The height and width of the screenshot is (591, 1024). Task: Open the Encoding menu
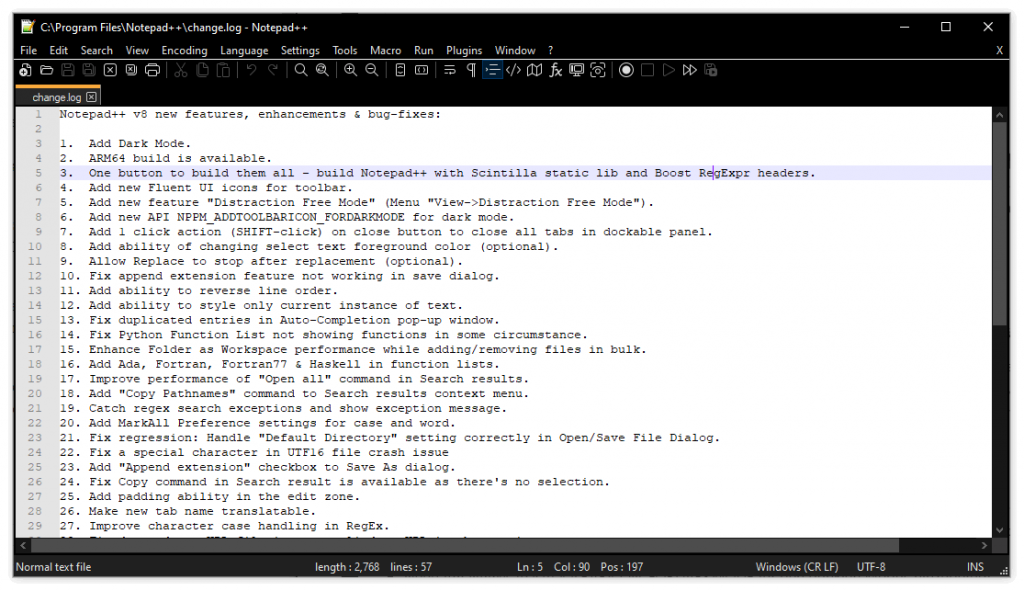[x=184, y=50]
